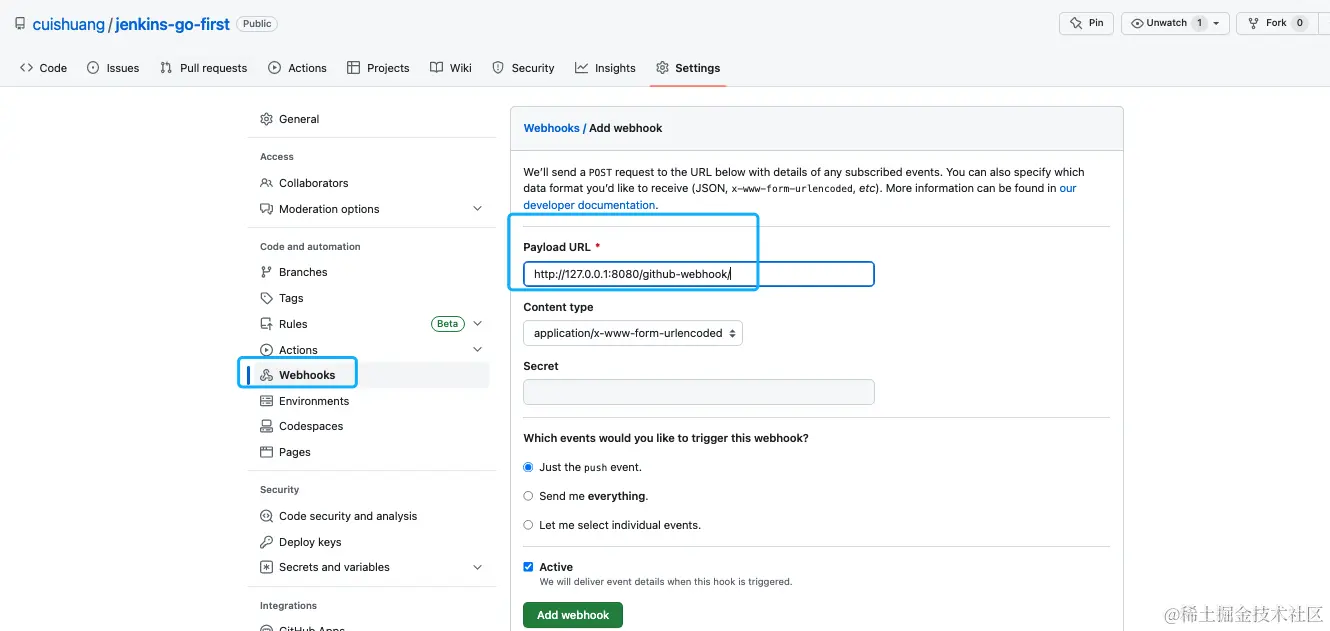Click the Webhooks breadcrumb link
This screenshot has width=1330, height=631.
click(x=551, y=128)
